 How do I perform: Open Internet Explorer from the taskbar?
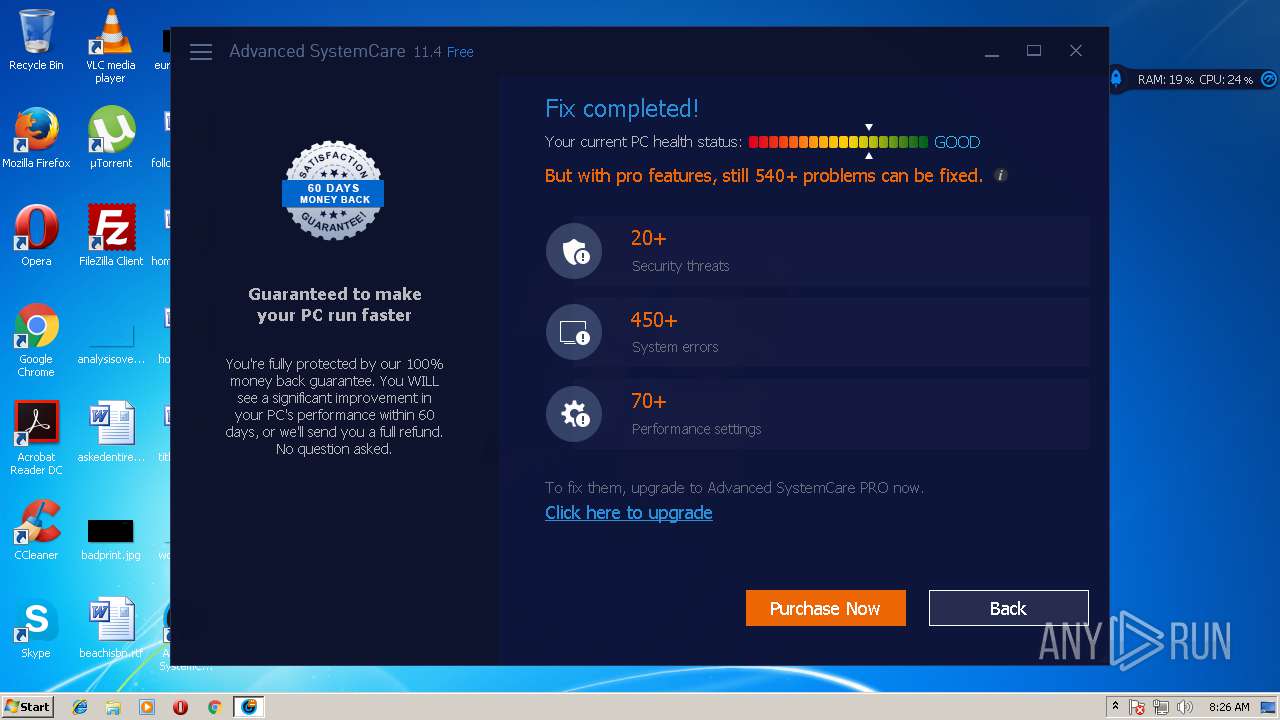coord(80,707)
